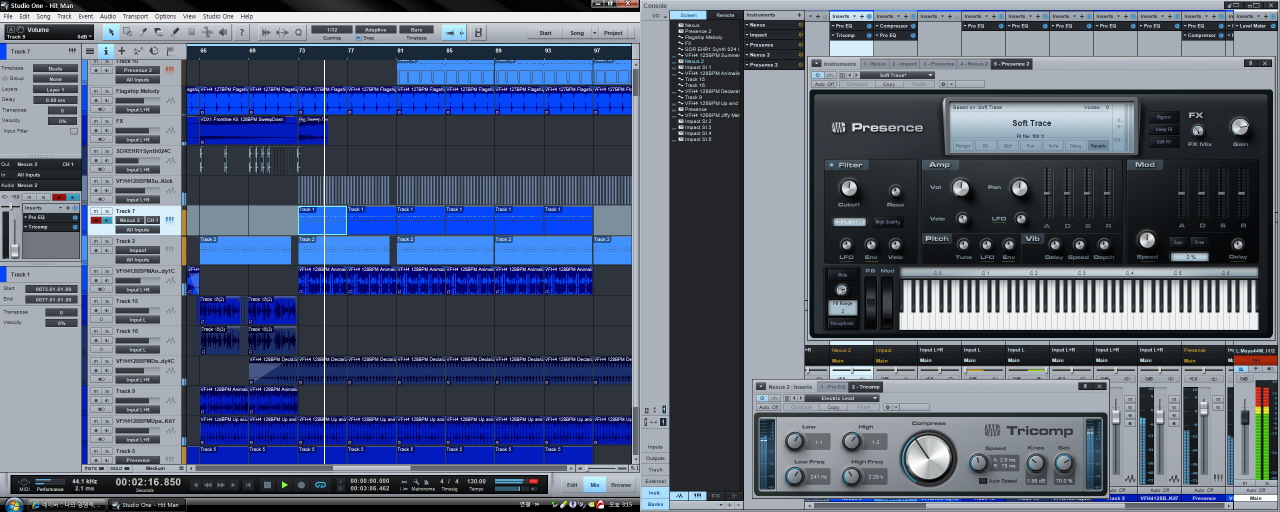The height and width of the screenshot is (512, 1280).
Task: Enable the Input Filter checkbox
Action: [74, 131]
